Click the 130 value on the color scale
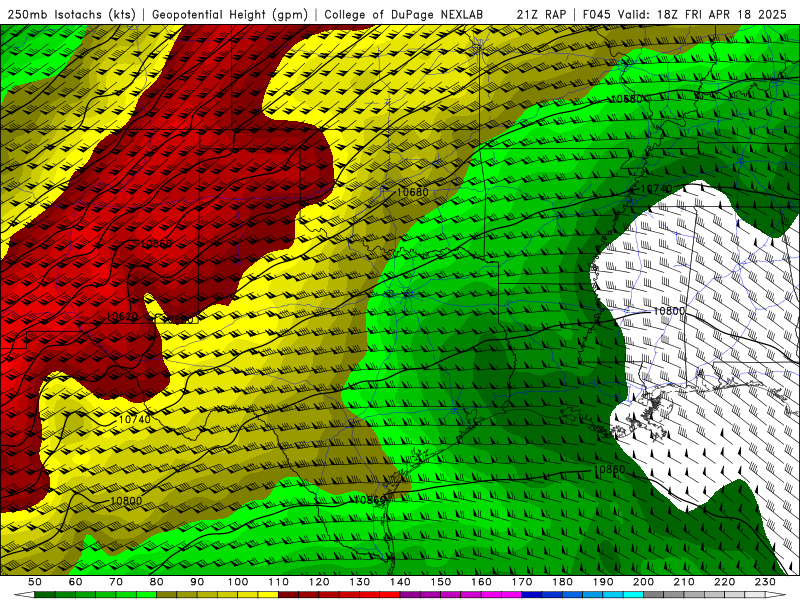This screenshot has width=800, height=600. coord(360,582)
